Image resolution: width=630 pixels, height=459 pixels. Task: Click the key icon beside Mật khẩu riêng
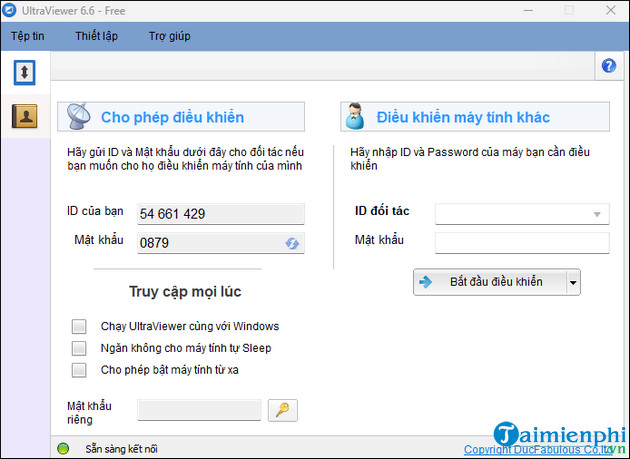[283, 409]
